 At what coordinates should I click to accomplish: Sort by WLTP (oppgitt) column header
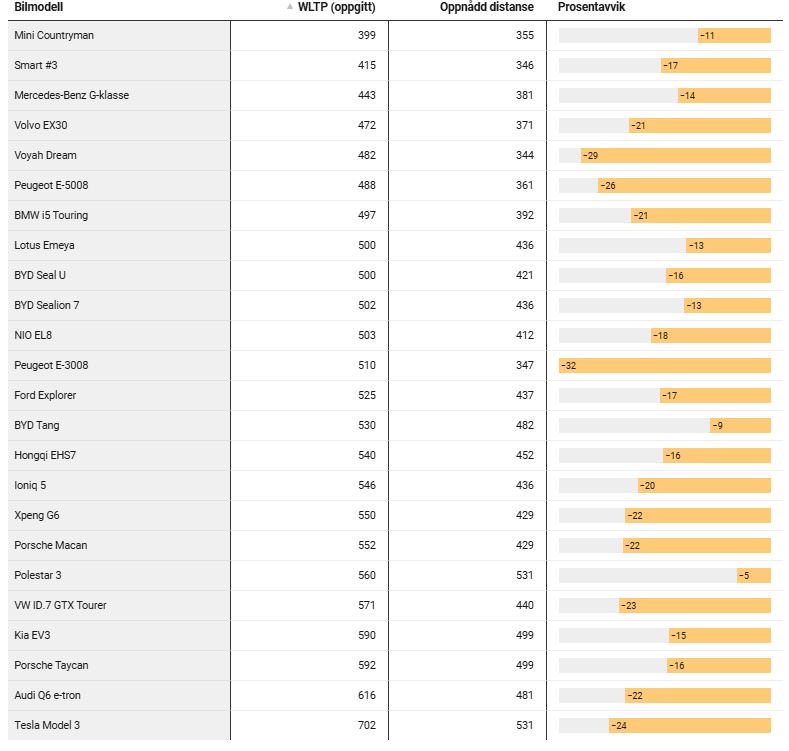(337, 7)
